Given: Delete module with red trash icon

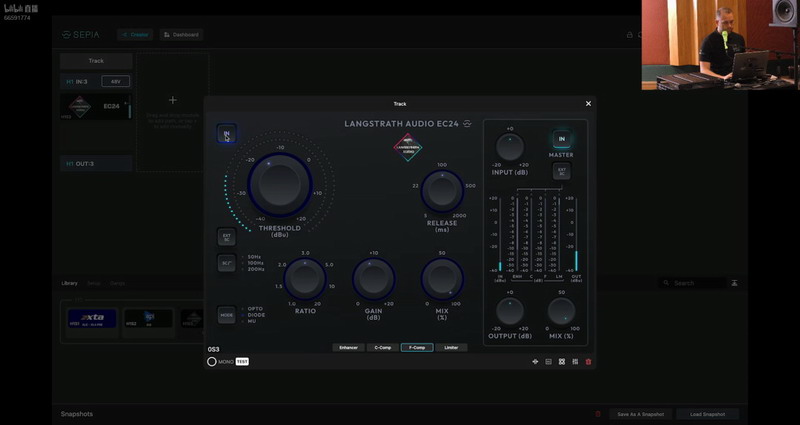Looking at the screenshot, I should (x=588, y=362).
